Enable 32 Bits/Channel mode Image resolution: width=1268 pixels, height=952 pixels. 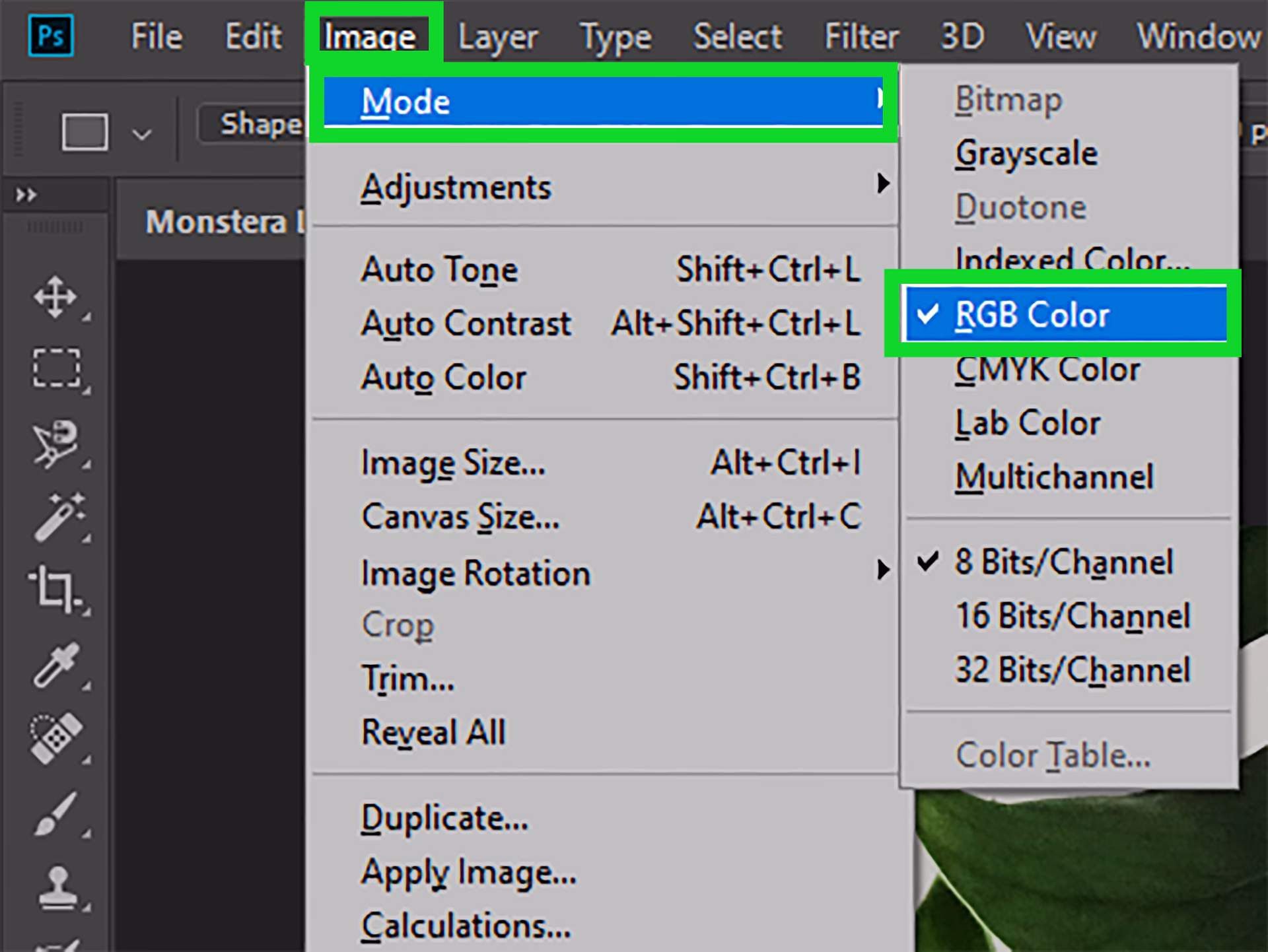pos(1073,669)
